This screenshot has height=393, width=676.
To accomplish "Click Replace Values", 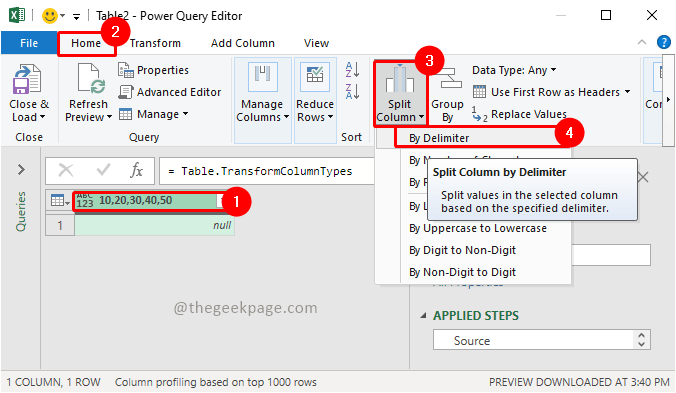I will point(519,114).
